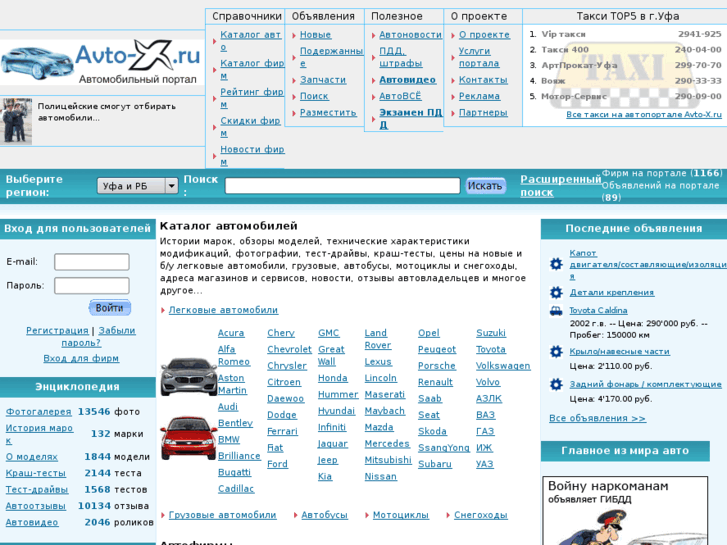727x545 pixels.
Task: Open the Справочники menu header
Action: 247,16
